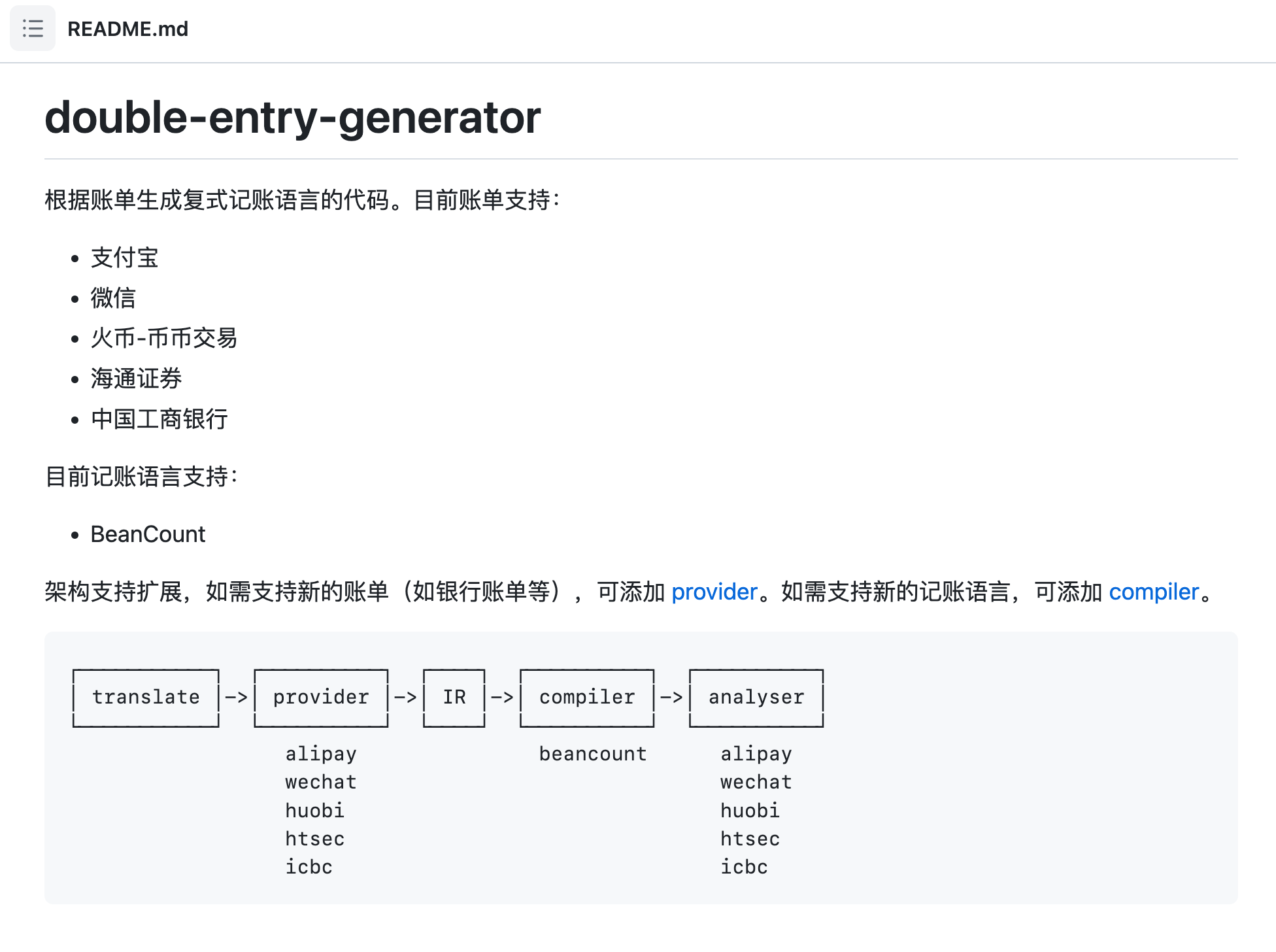
Task: Select the IR box in the diagram
Action: (454, 697)
